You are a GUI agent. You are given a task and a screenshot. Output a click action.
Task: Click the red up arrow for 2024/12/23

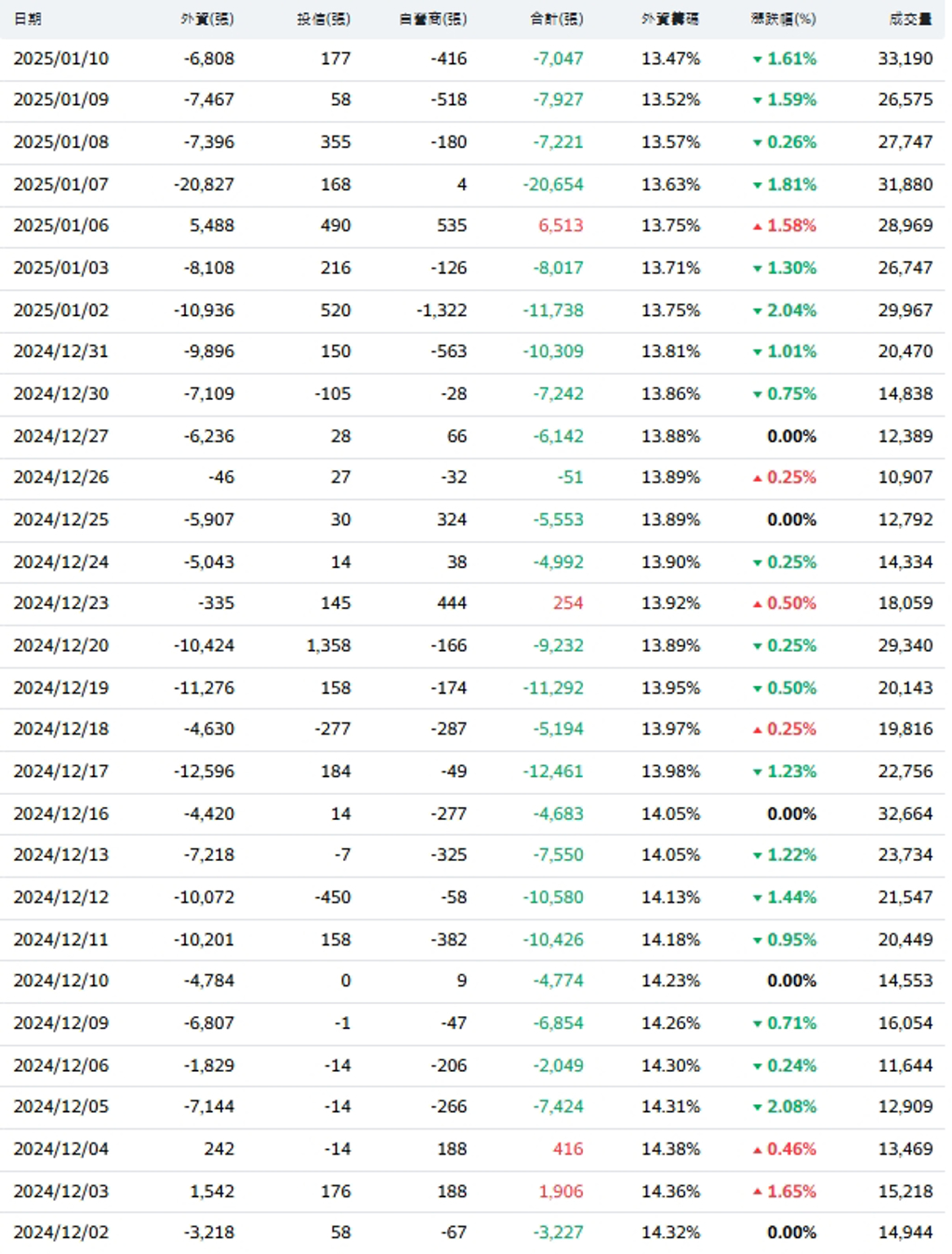758,604
